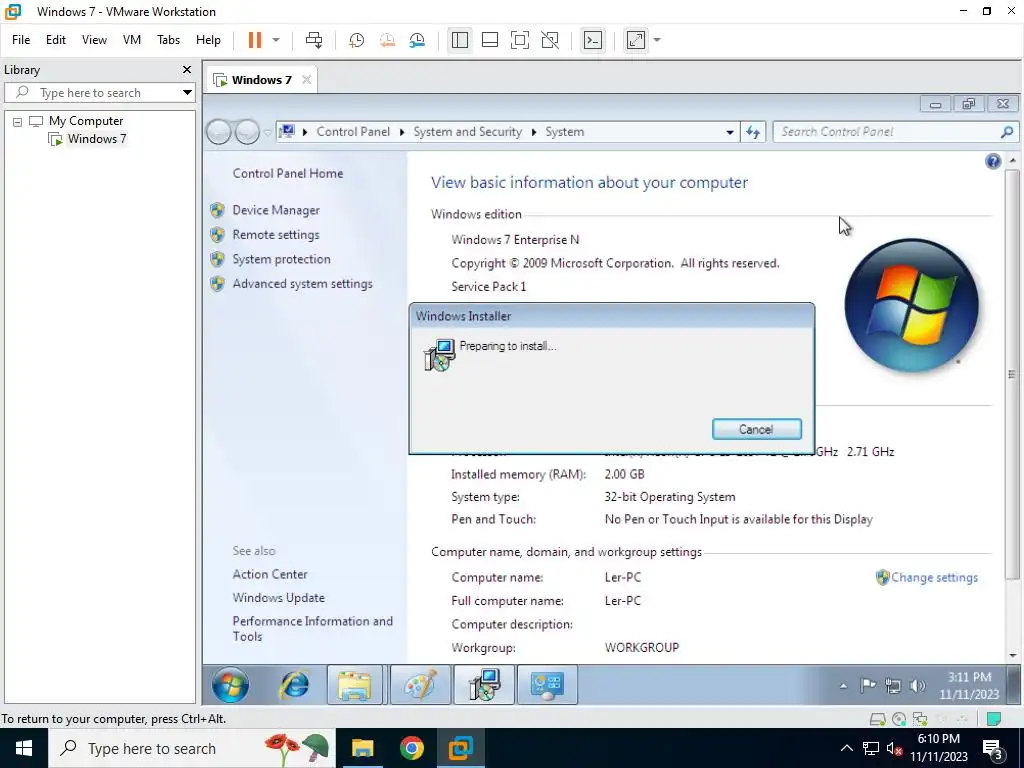
Task: Open stretch display dropdown arrow
Action: point(657,40)
